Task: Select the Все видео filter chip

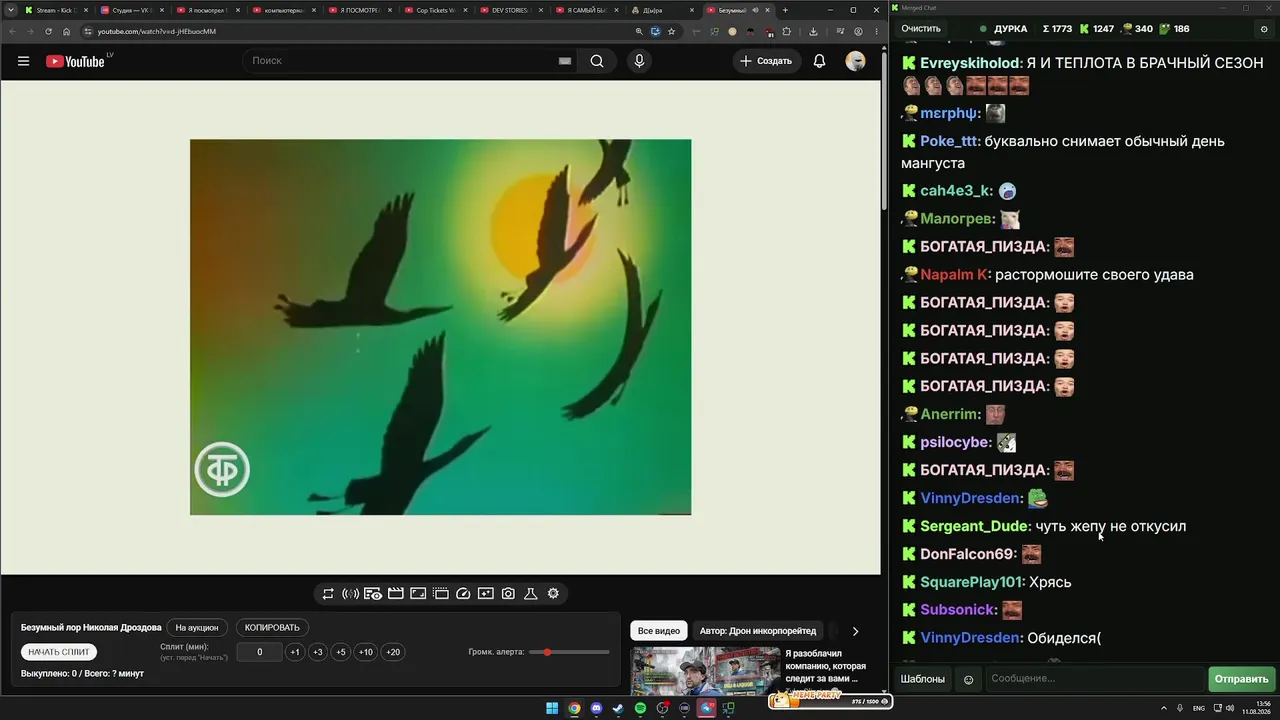Action: [659, 631]
